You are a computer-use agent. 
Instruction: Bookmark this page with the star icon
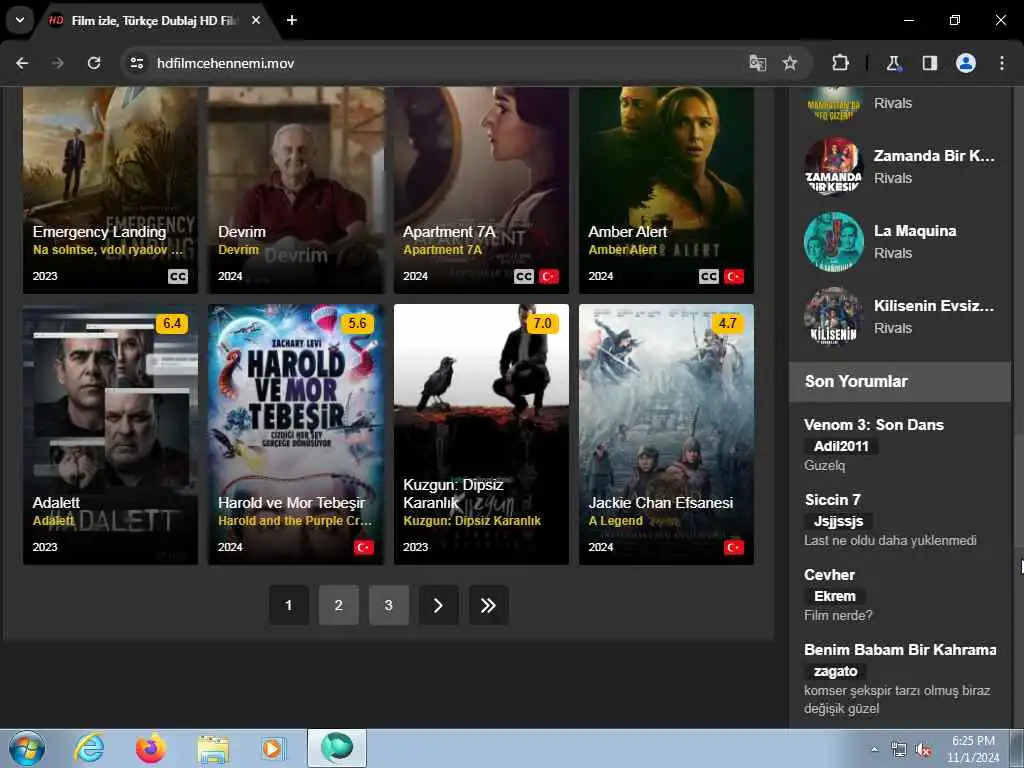click(x=790, y=63)
